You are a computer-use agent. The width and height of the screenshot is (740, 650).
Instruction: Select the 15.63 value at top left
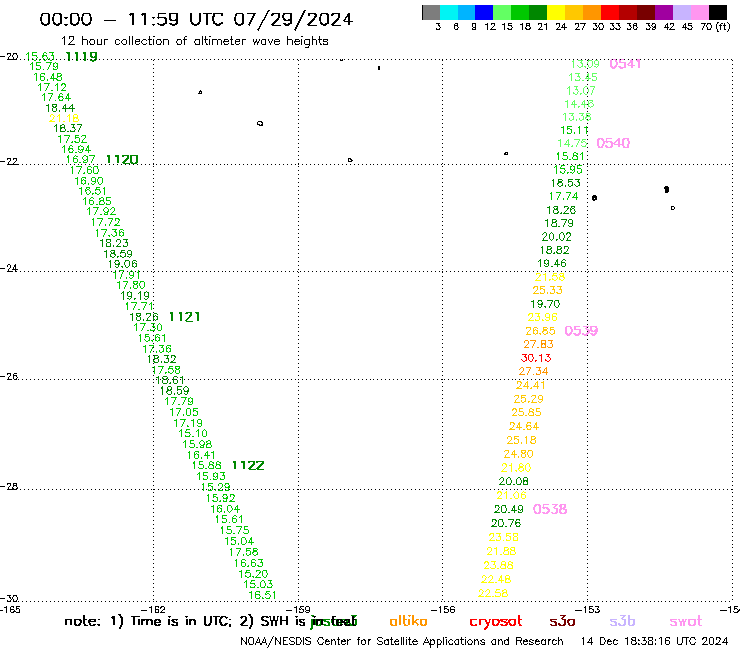(40, 57)
